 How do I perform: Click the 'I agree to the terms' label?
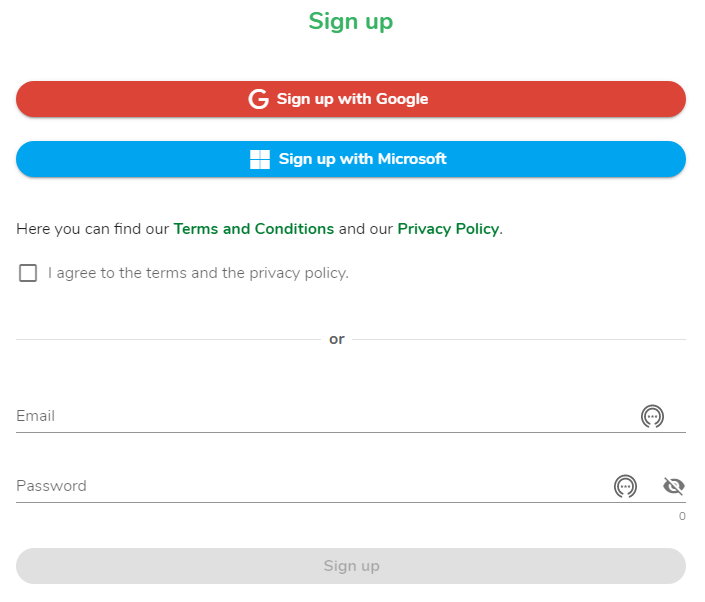pos(198,273)
